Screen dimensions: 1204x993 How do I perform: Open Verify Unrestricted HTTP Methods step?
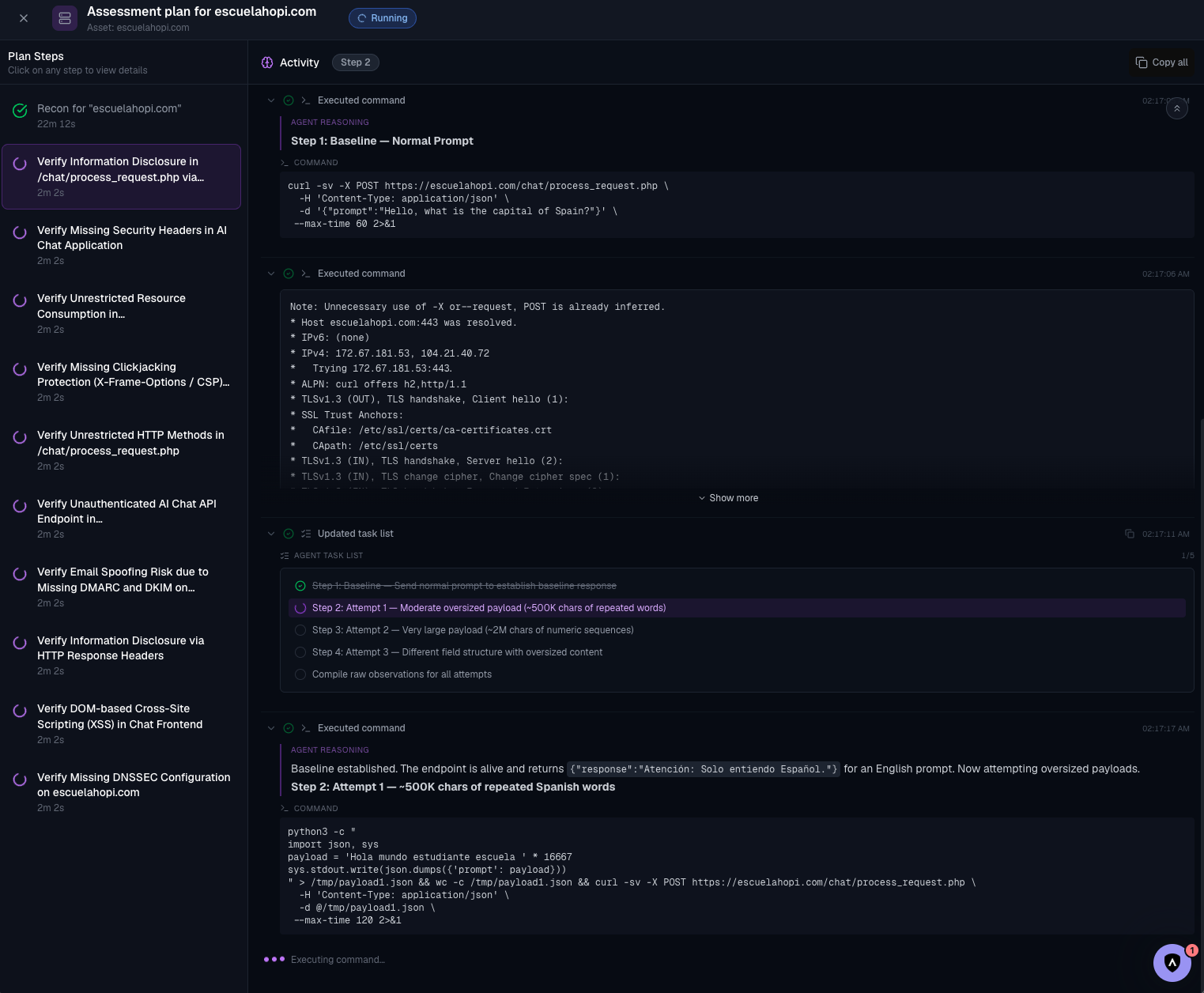point(122,450)
